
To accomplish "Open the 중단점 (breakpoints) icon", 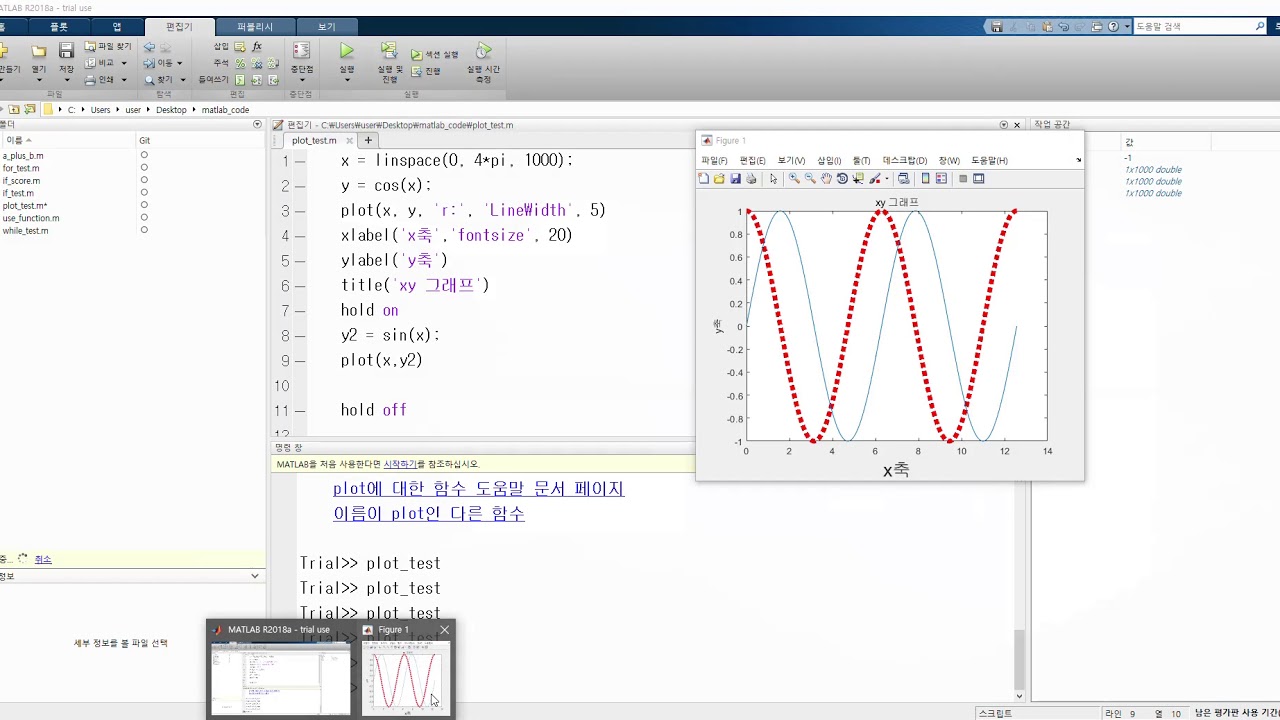I will (x=301, y=51).
